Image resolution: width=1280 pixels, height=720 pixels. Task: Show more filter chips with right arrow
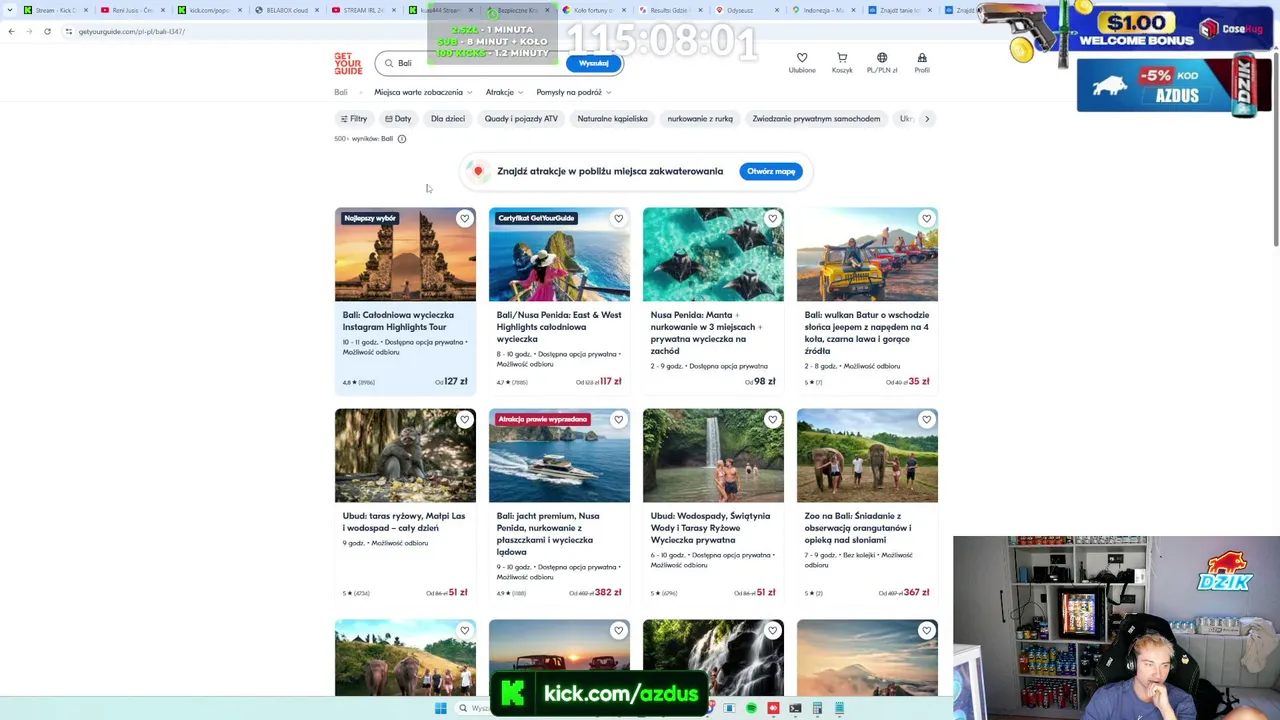pos(927,119)
